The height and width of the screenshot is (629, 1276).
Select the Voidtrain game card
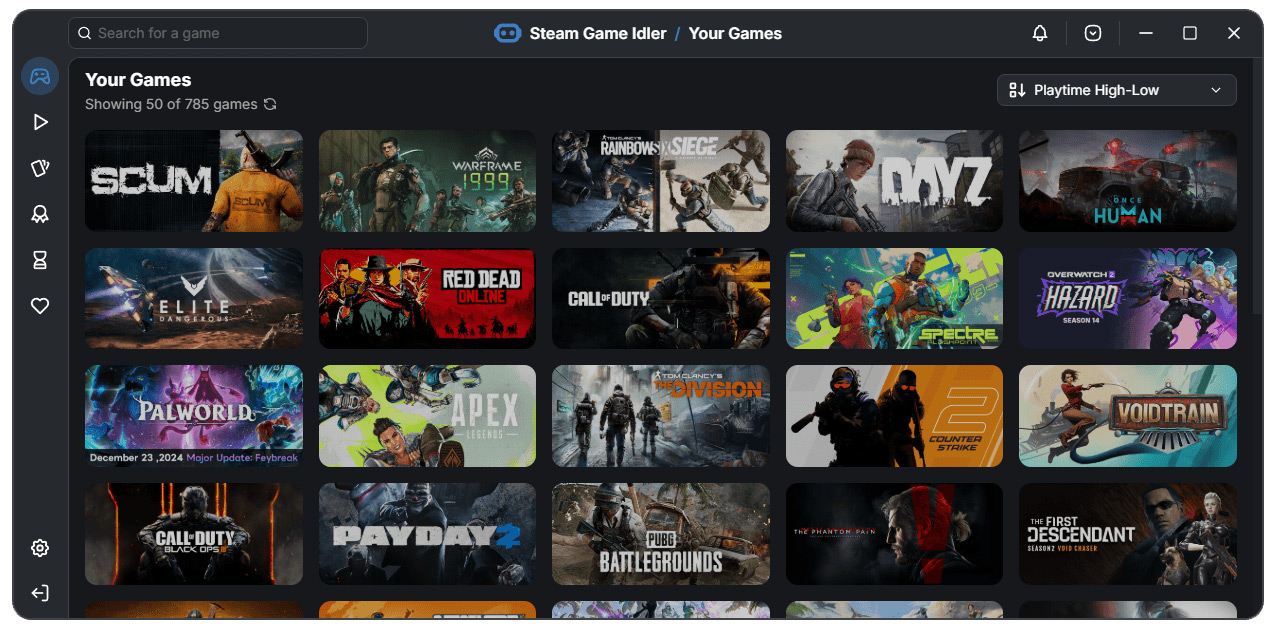[1128, 416]
